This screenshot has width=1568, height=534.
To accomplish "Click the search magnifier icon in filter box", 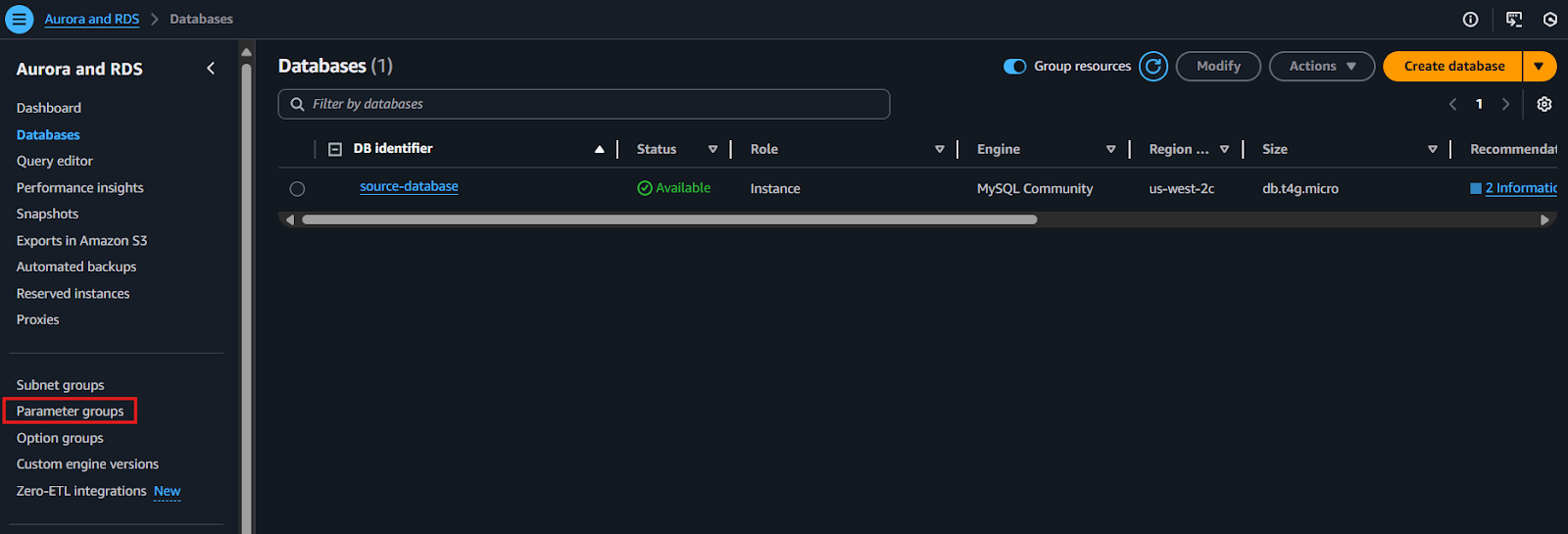I will coord(297,104).
